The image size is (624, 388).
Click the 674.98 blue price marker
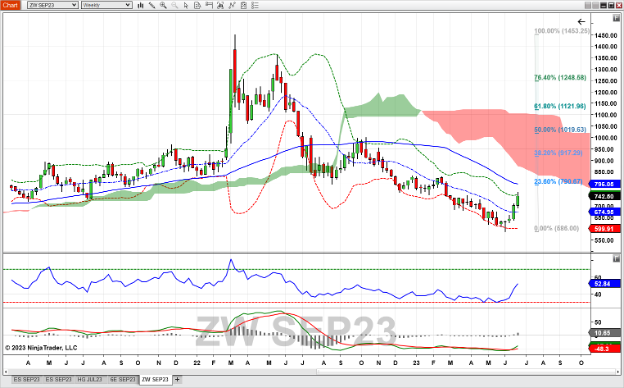pyautogui.click(x=604, y=212)
